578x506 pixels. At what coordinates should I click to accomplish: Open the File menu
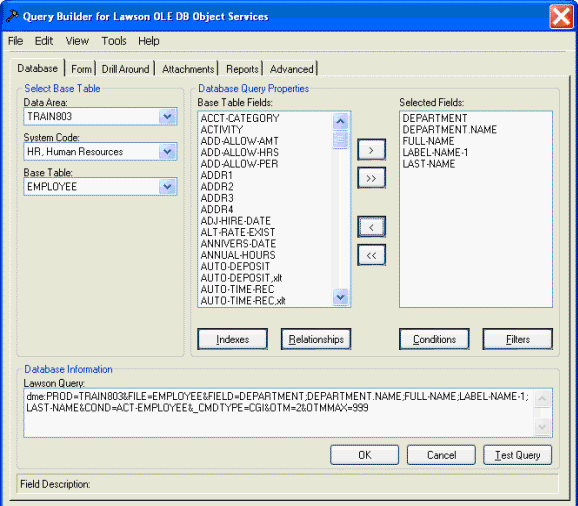point(15,41)
